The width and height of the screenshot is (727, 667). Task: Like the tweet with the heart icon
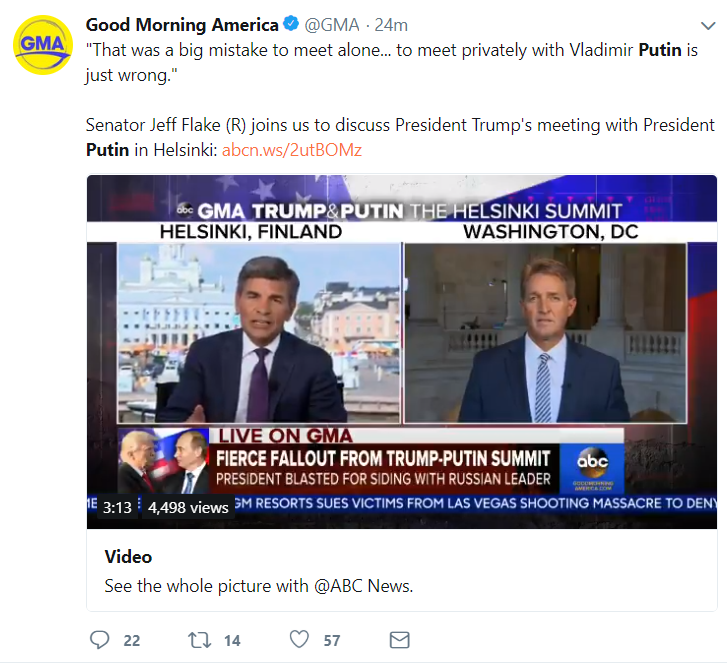[298, 640]
